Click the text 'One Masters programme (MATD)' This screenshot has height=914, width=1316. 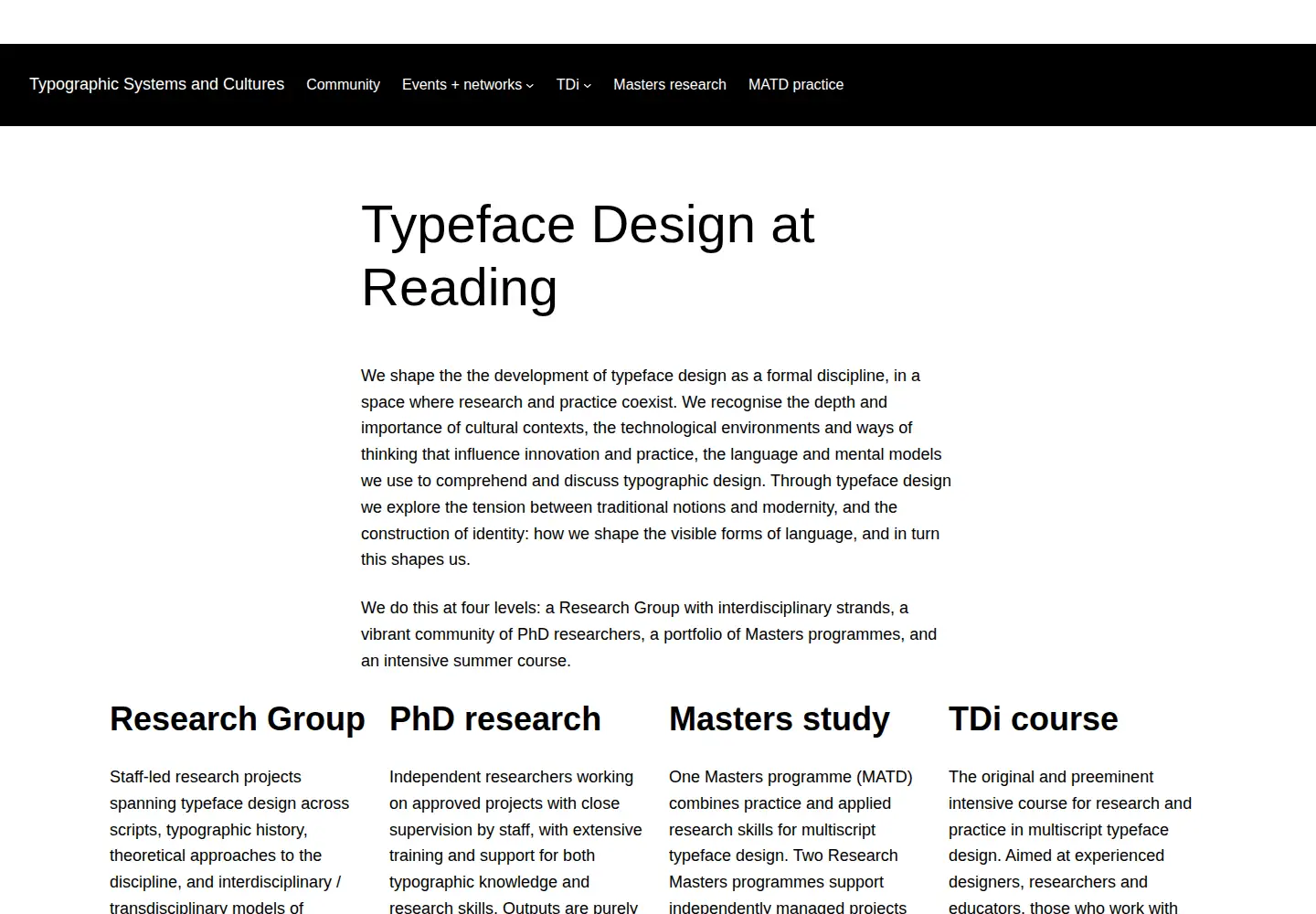791,777
